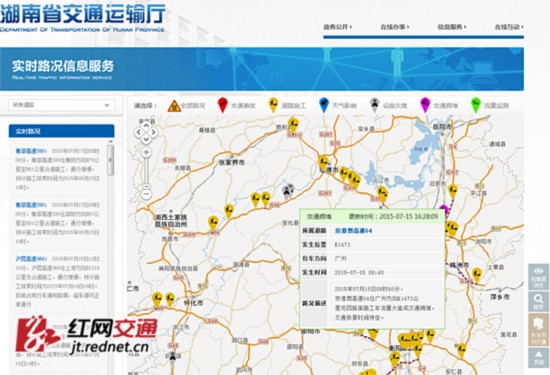
Task: Select the blue 天气影响 weather filter pin
Action: point(324,105)
